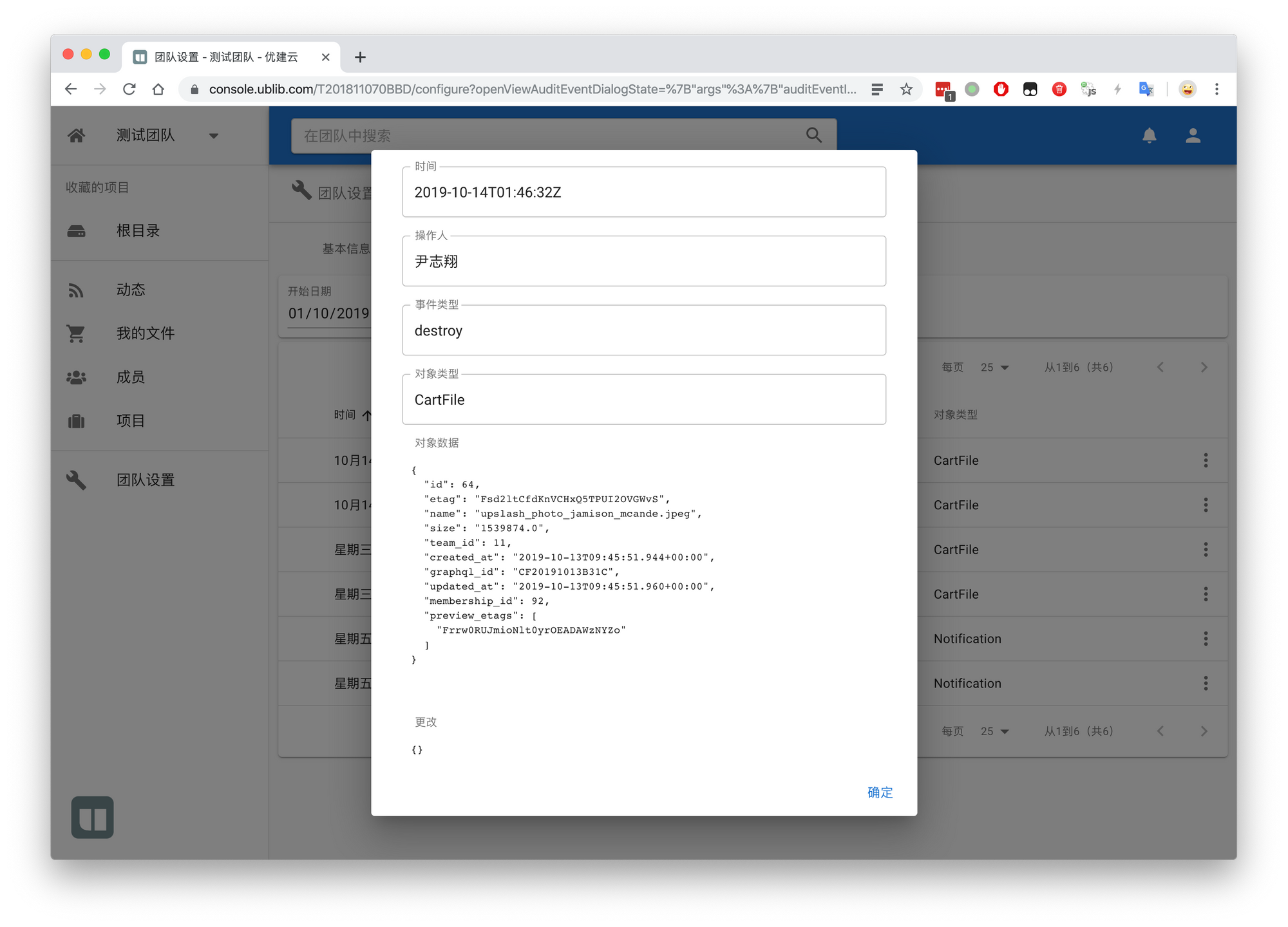
Task: Open 我的文件 cart in sidebar
Action: [145, 333]
